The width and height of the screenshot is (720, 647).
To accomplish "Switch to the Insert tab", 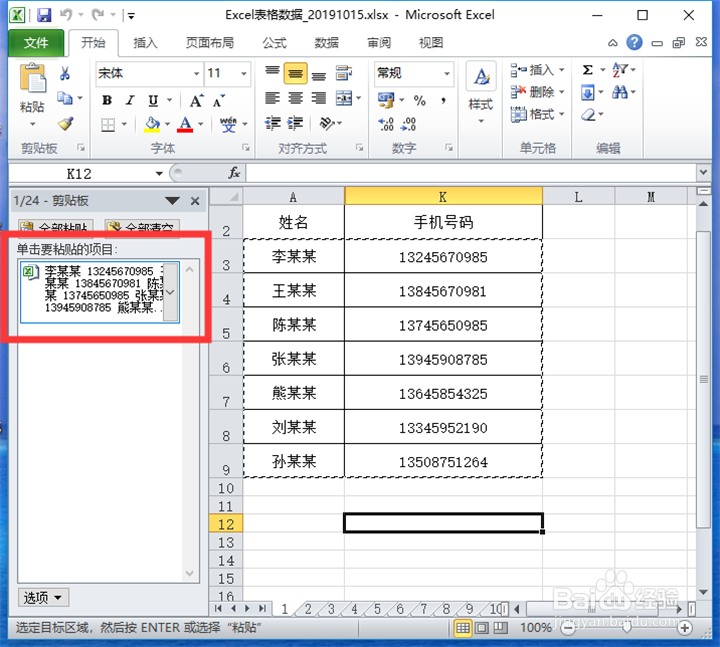I will (x=146, y=43).
